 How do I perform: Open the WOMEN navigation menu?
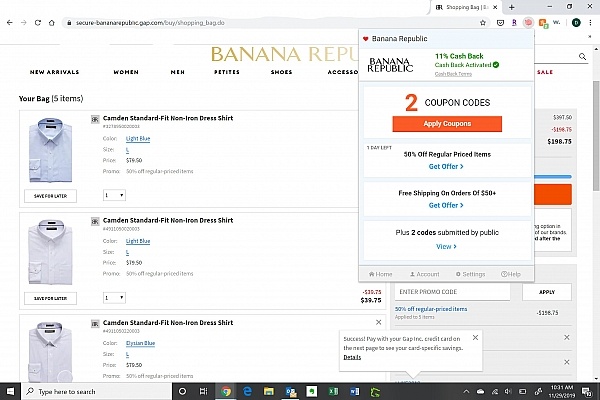tap(126, 72)
